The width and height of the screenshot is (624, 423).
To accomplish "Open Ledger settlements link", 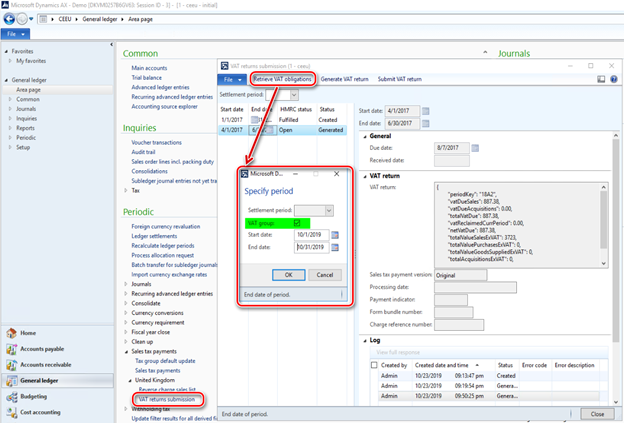I will (x=154, y=236).
